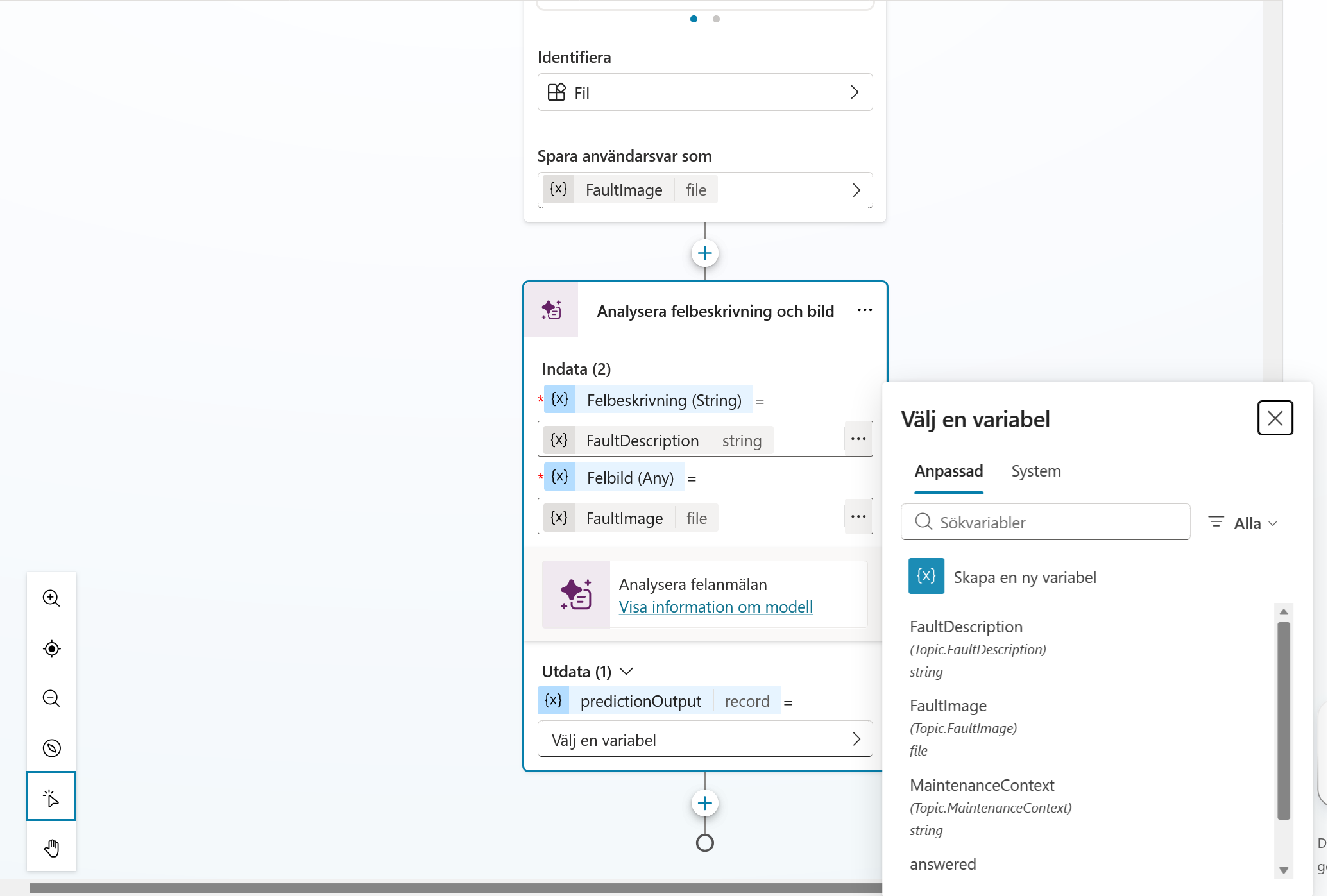
Task: Close the Välj en variabel panel
Action: point(1275,418)
